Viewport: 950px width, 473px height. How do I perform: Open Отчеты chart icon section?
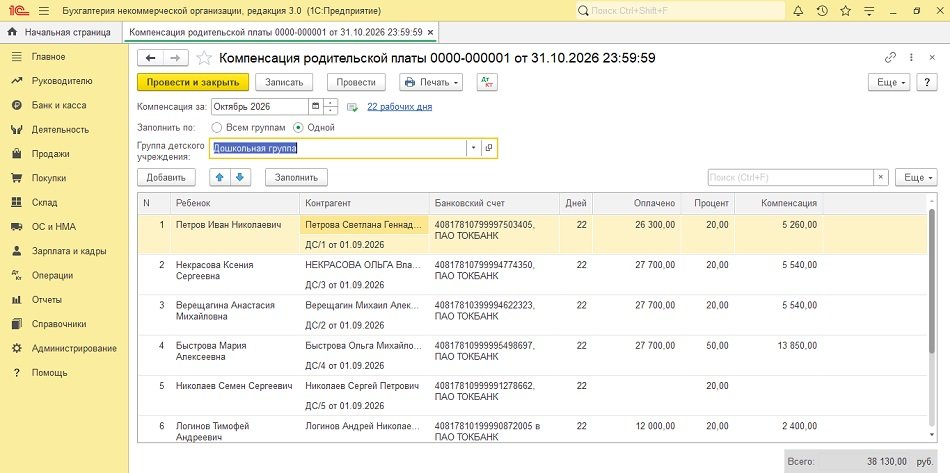click(17, 300)
